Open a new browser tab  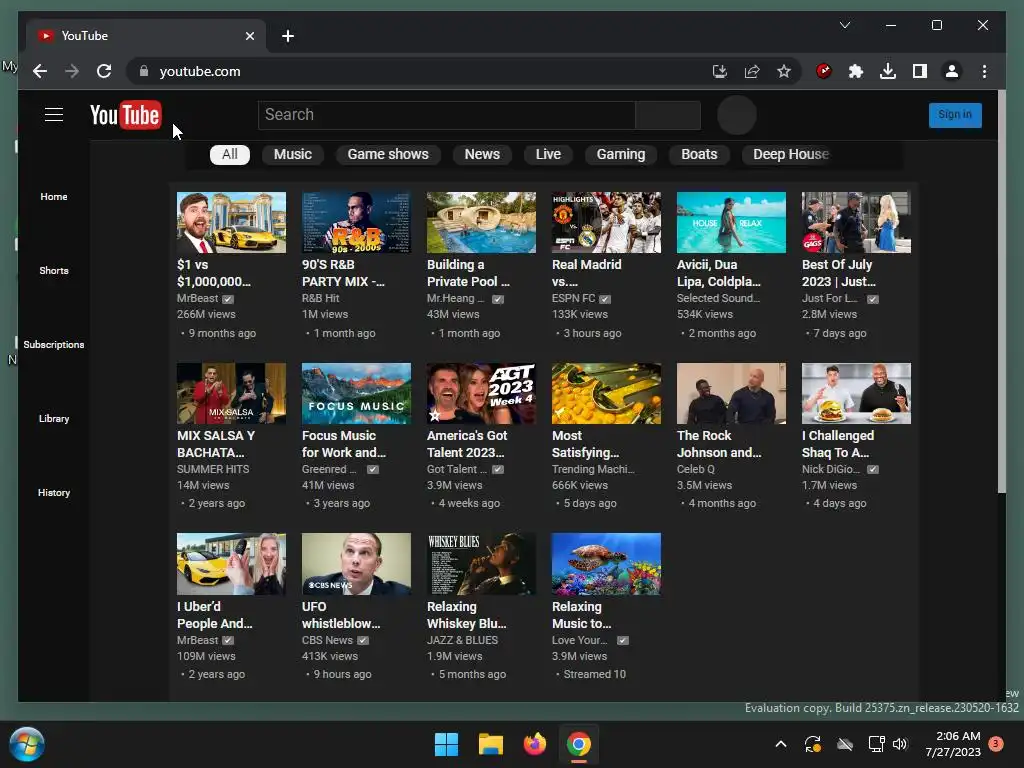coord(288,36)
